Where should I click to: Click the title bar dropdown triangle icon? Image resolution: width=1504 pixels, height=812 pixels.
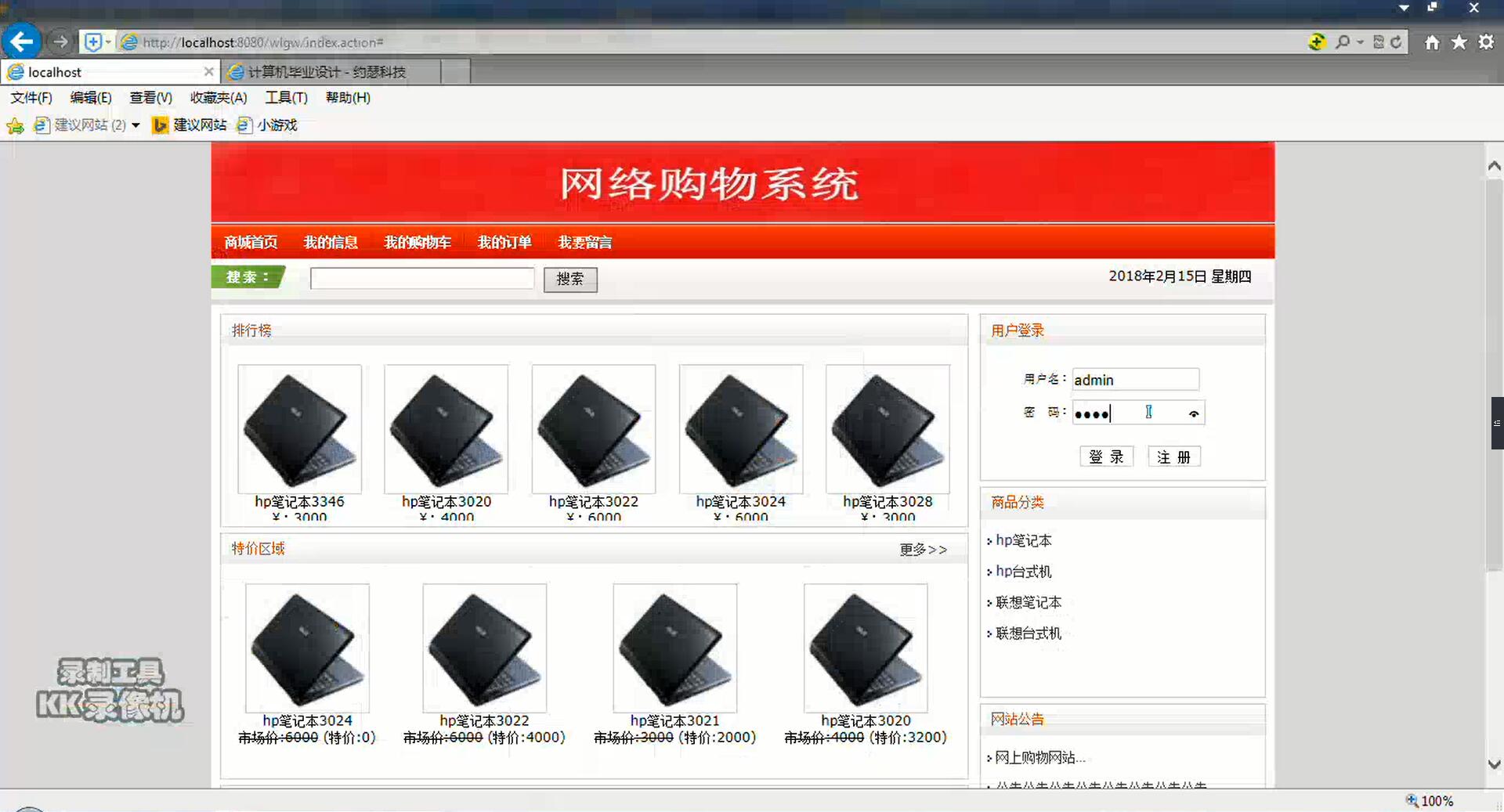[1404, 8]
